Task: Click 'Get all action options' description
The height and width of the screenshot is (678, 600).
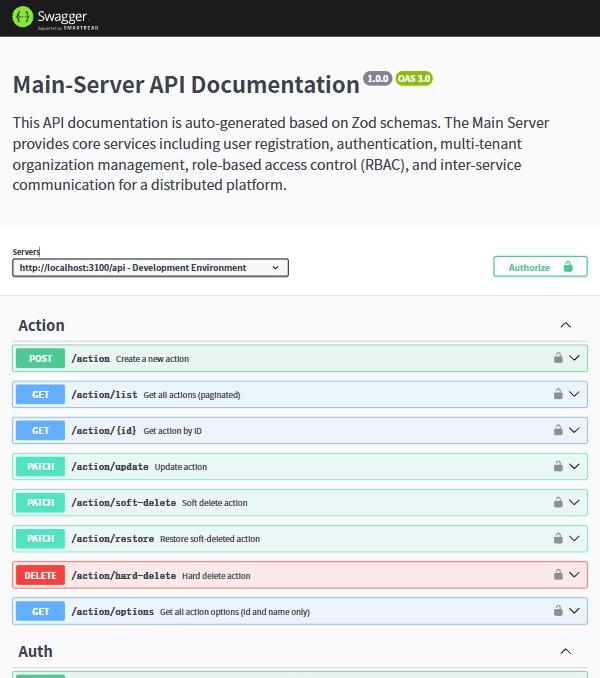Action: (x=235, y=612)
